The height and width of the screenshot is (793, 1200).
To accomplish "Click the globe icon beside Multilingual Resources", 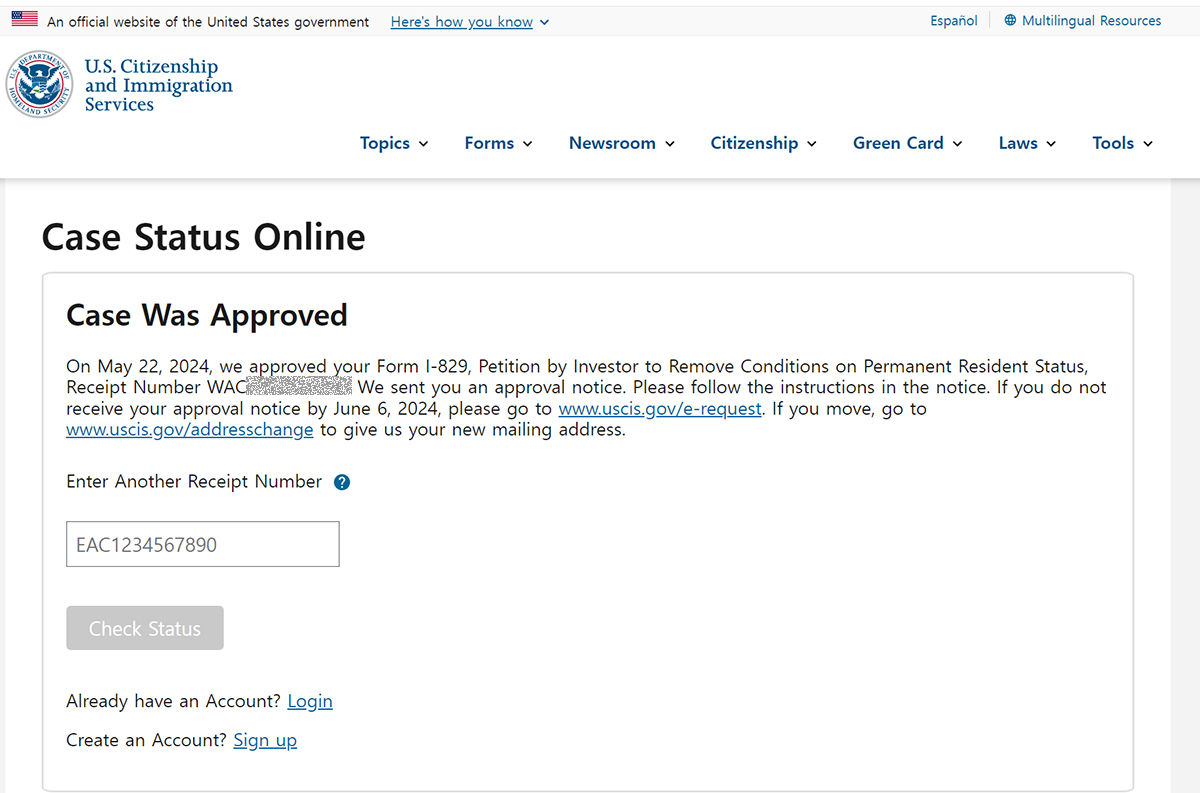I will pyautogui.click(x=1010, y=20).
